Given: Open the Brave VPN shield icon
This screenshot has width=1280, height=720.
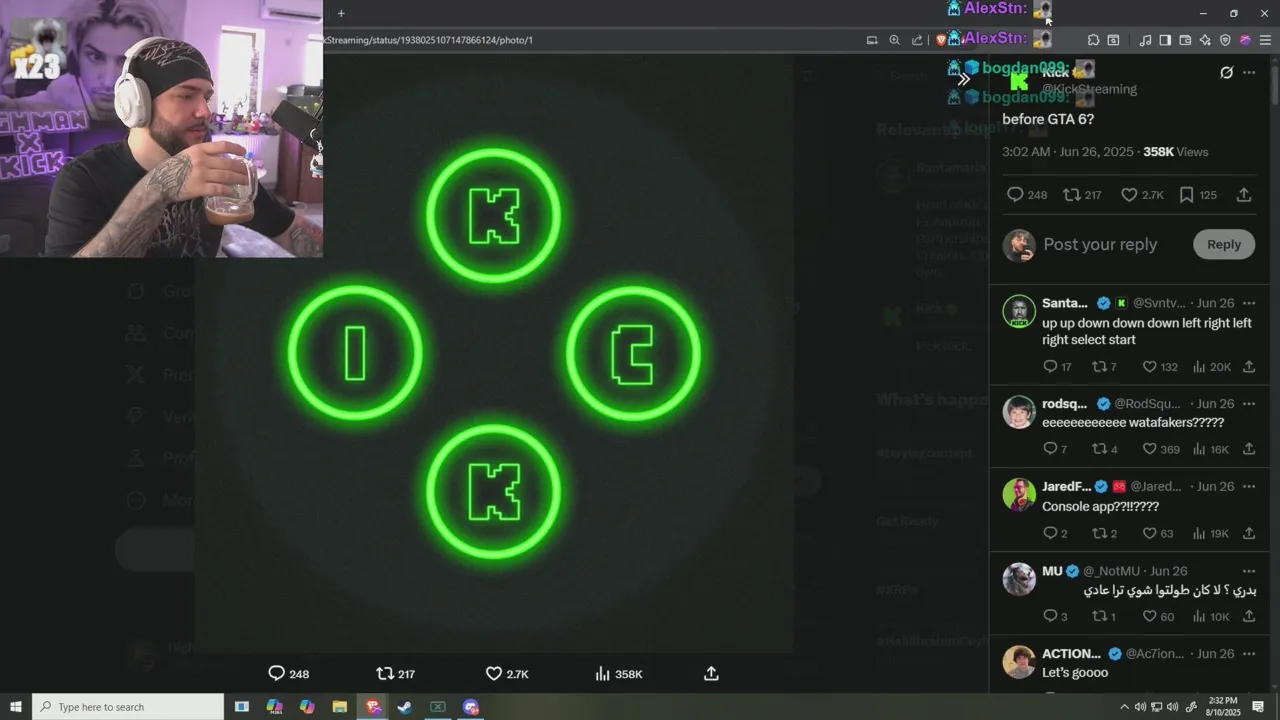Looking at the screenshot, I should [x=1225, y=40].
